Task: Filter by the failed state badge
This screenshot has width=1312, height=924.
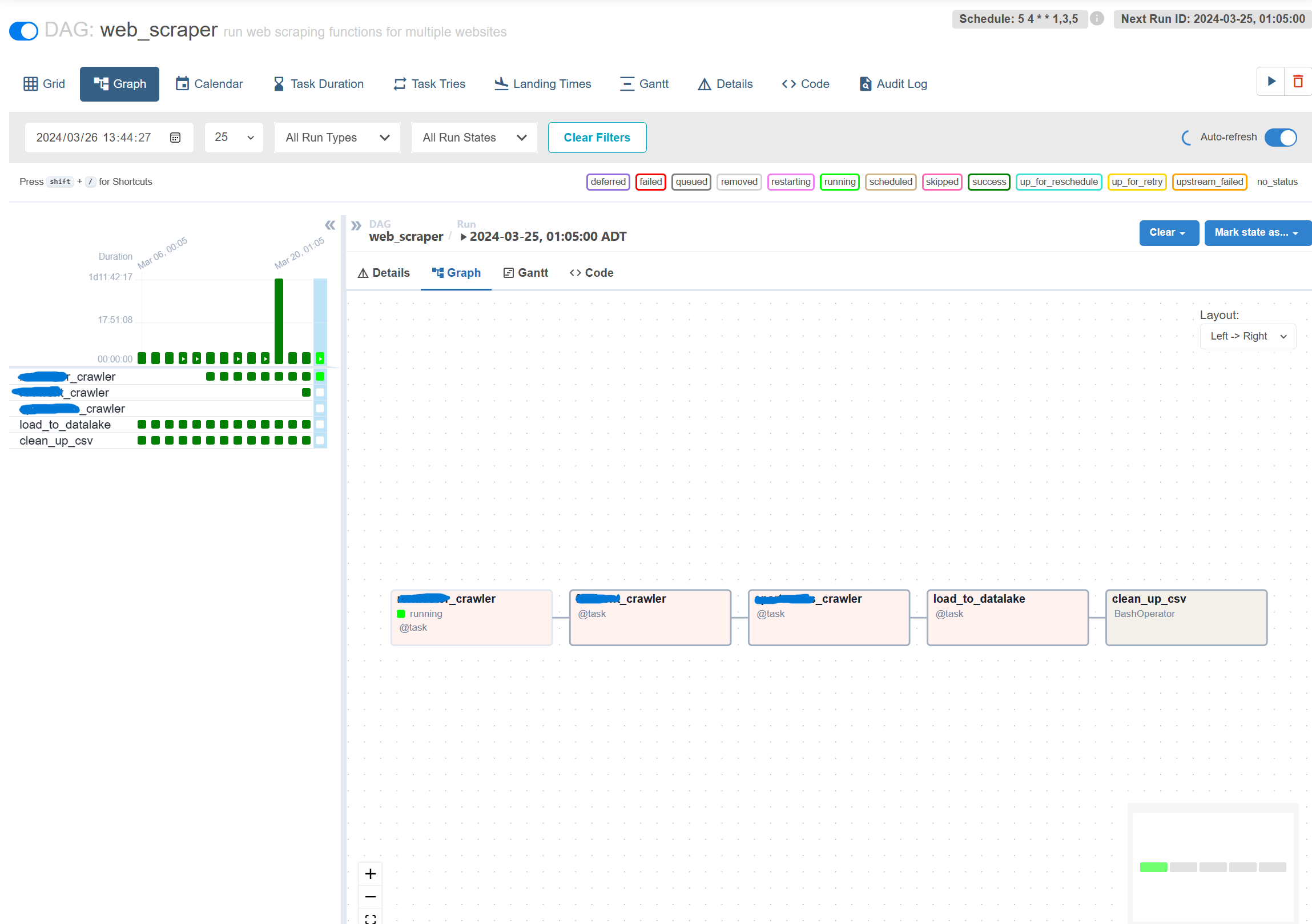Action: coord(650,181)
